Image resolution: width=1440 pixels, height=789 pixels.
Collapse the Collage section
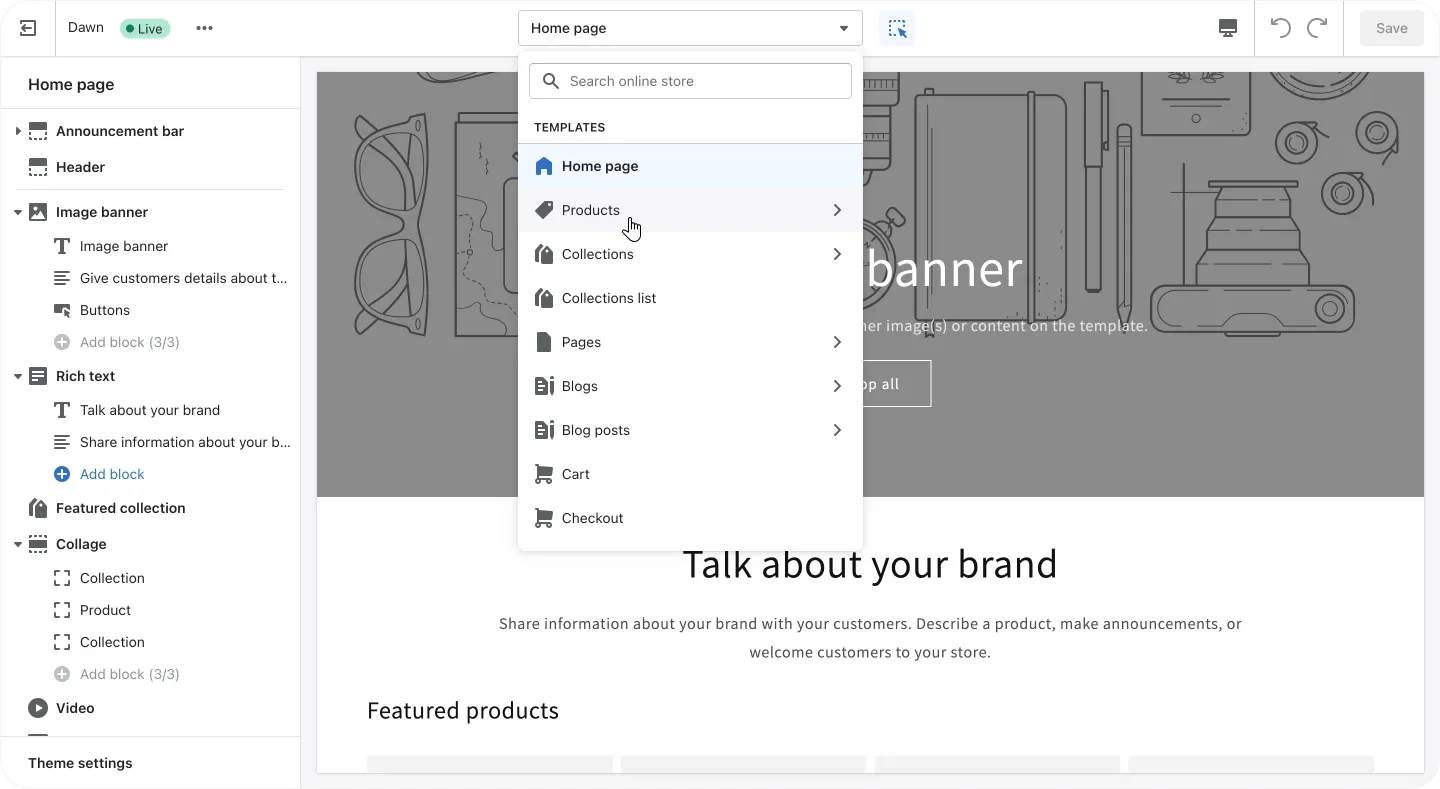(x=17, y=544)
